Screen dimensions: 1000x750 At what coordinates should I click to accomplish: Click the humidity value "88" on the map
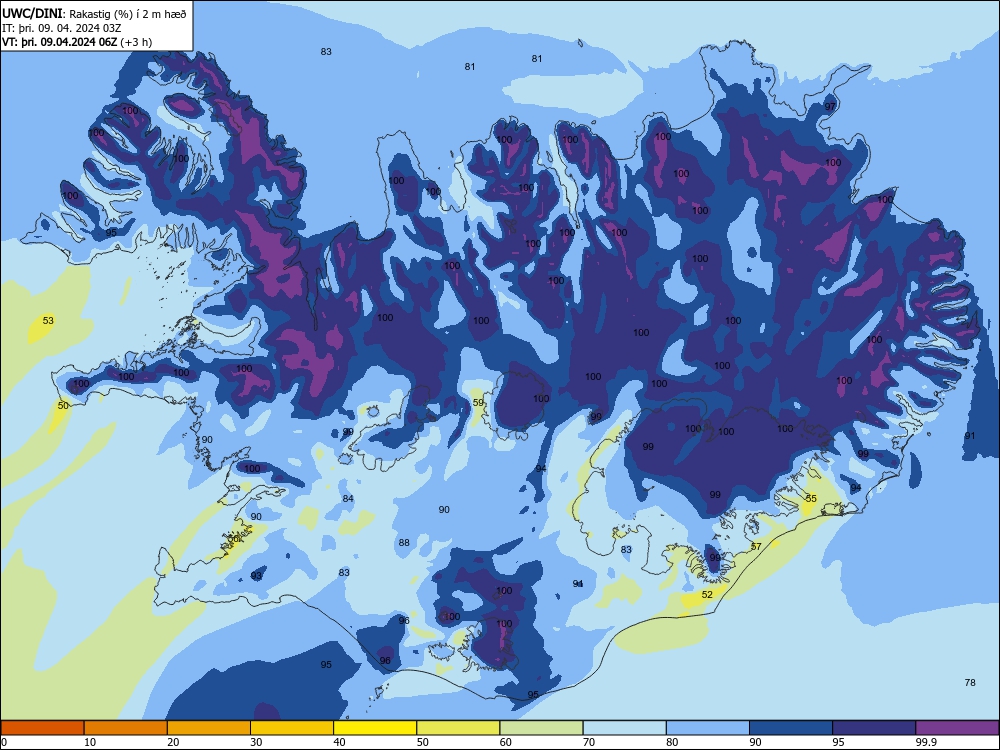pyautogui.click(x=404, y=543)
